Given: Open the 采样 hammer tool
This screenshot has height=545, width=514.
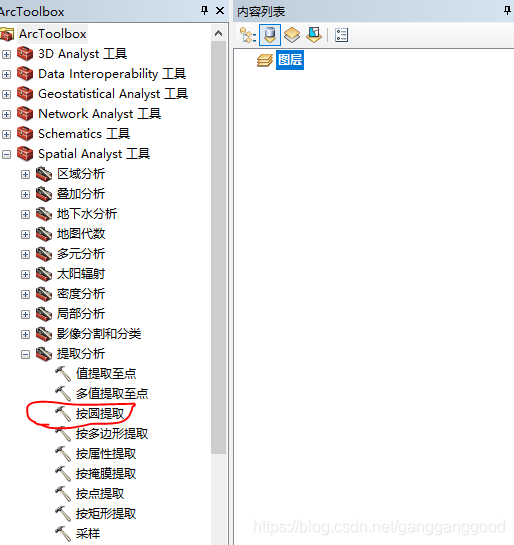Looking at the screenshot, I should coord(88,534).
